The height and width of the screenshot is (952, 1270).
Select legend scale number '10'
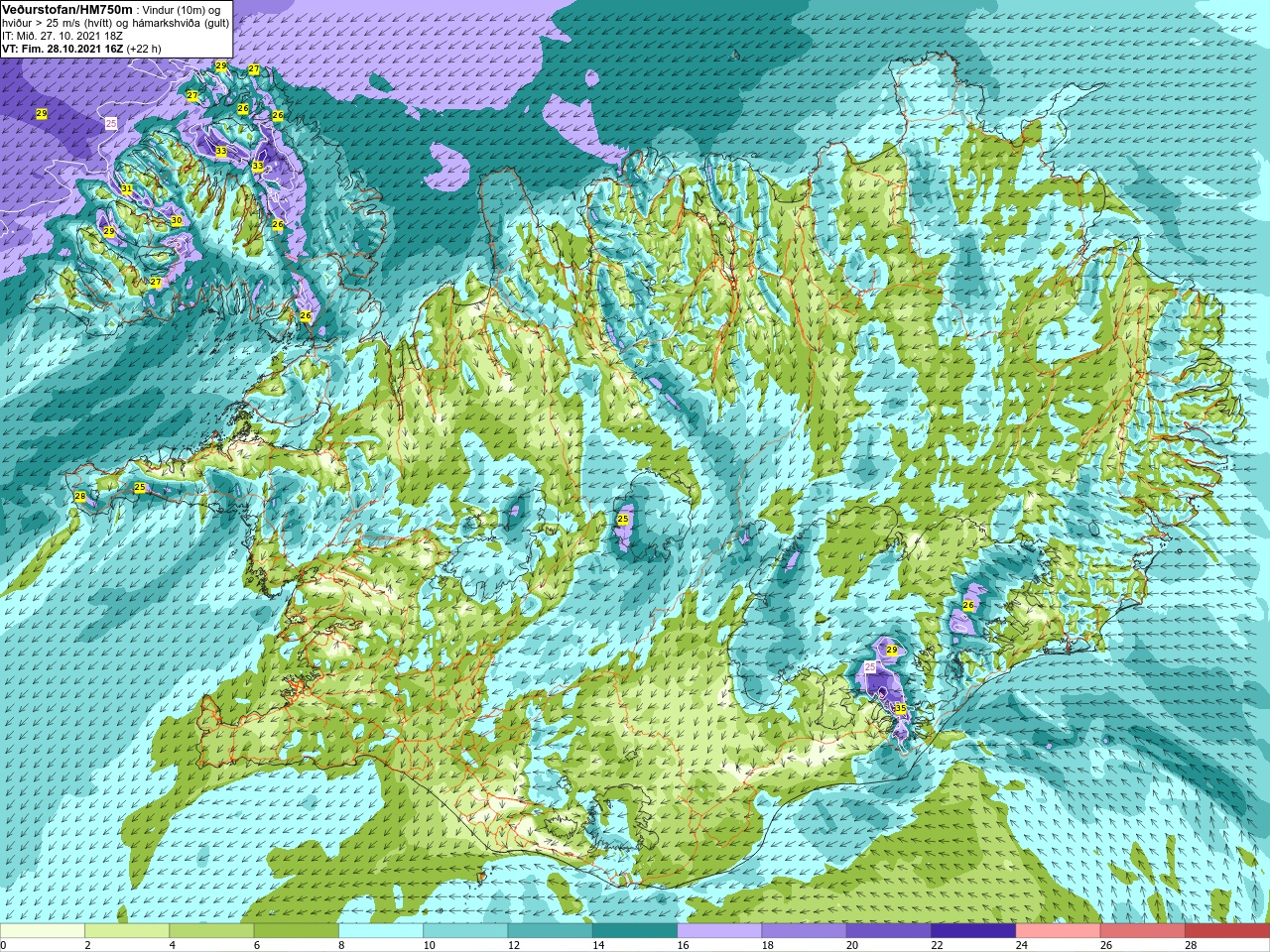coord(429,945)
